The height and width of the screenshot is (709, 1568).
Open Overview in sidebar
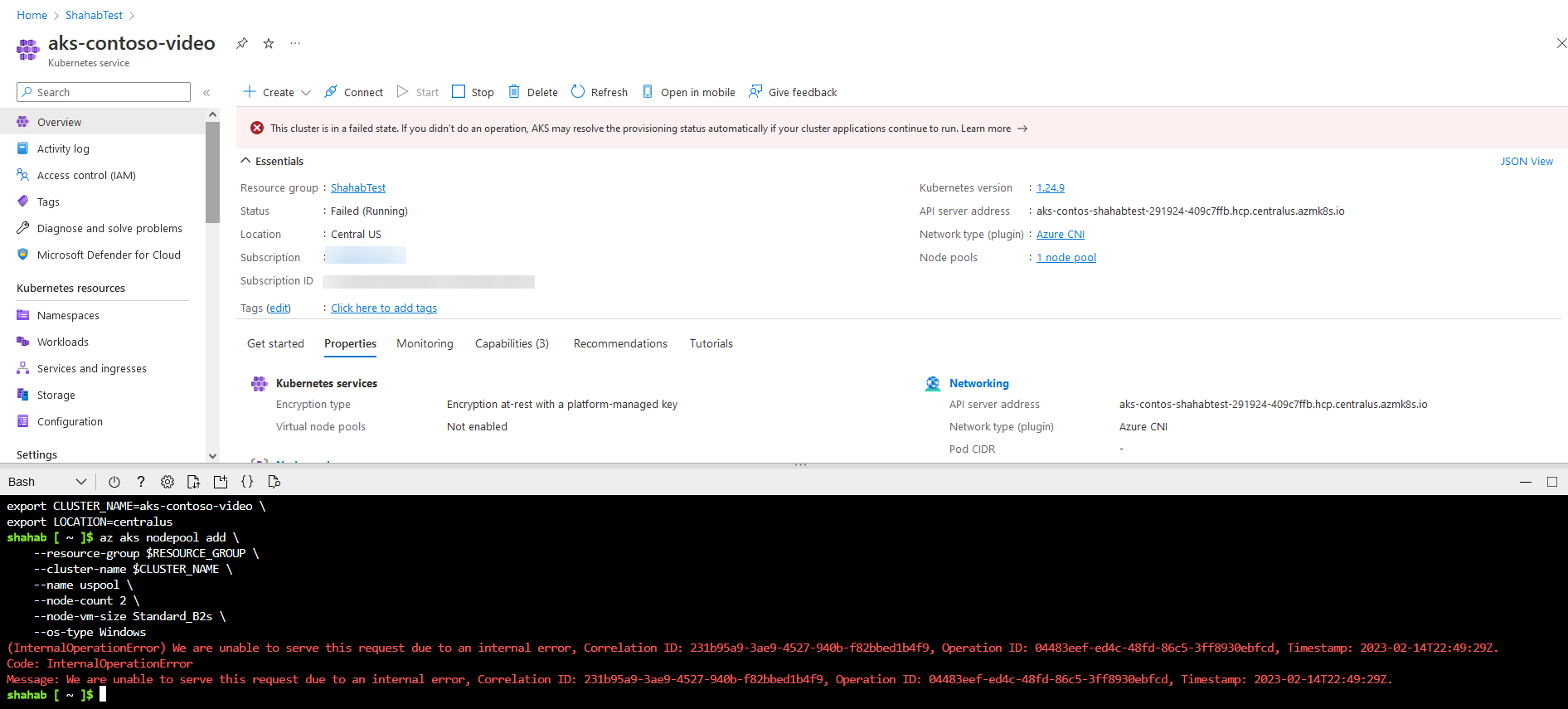(x=103, y=122)
